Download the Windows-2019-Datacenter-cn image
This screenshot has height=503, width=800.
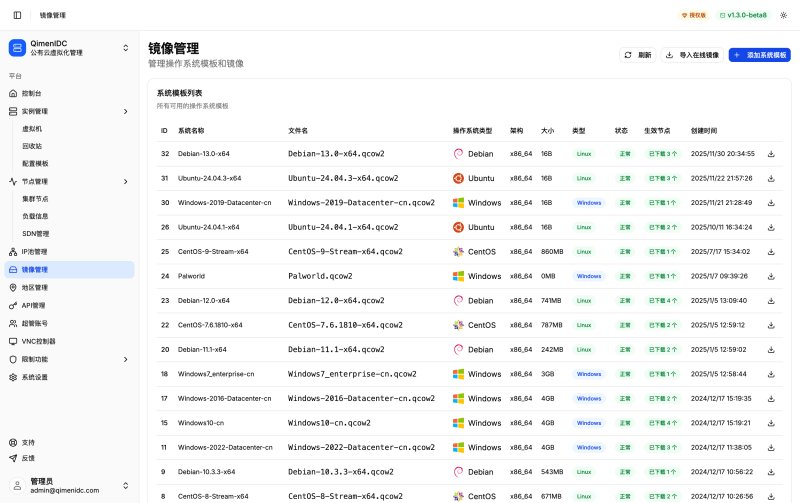(x=771, y=203)
